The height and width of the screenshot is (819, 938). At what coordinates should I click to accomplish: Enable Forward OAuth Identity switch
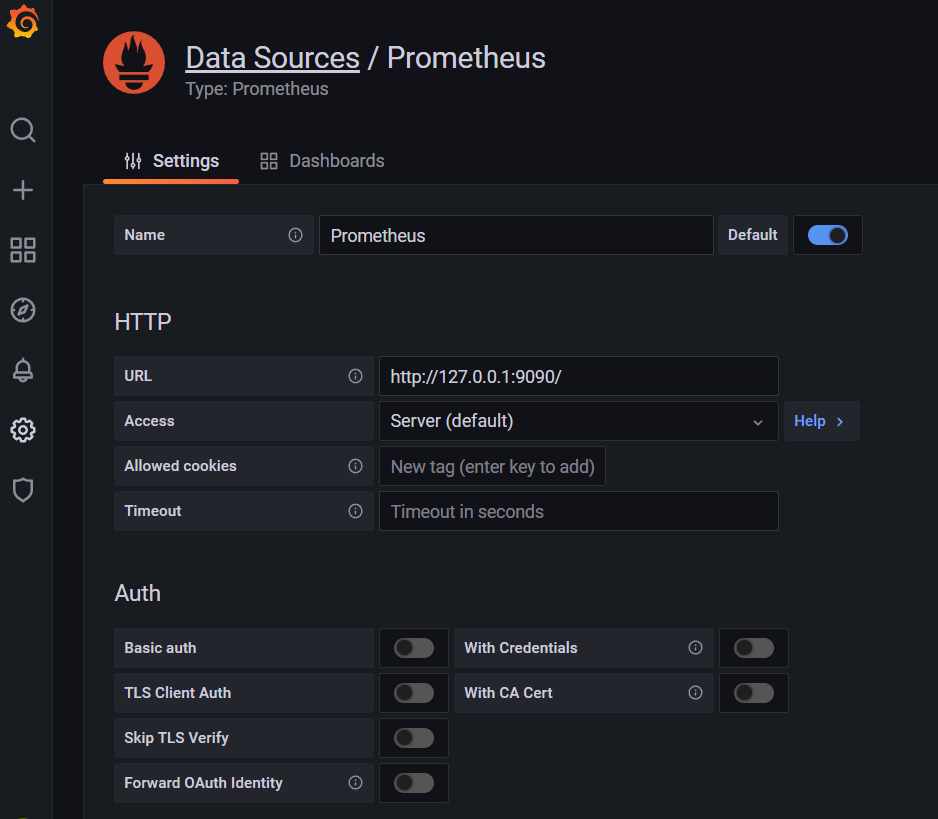(x=413, y=783)
